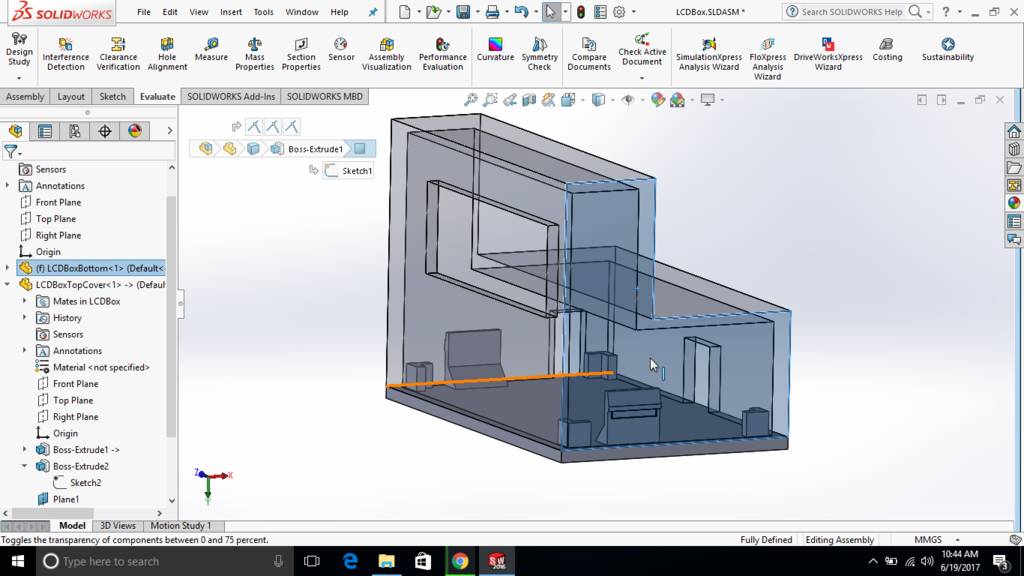Open the Motion Study 1 tab
This screenshot has height=576, width=1024.
[181, 526]
